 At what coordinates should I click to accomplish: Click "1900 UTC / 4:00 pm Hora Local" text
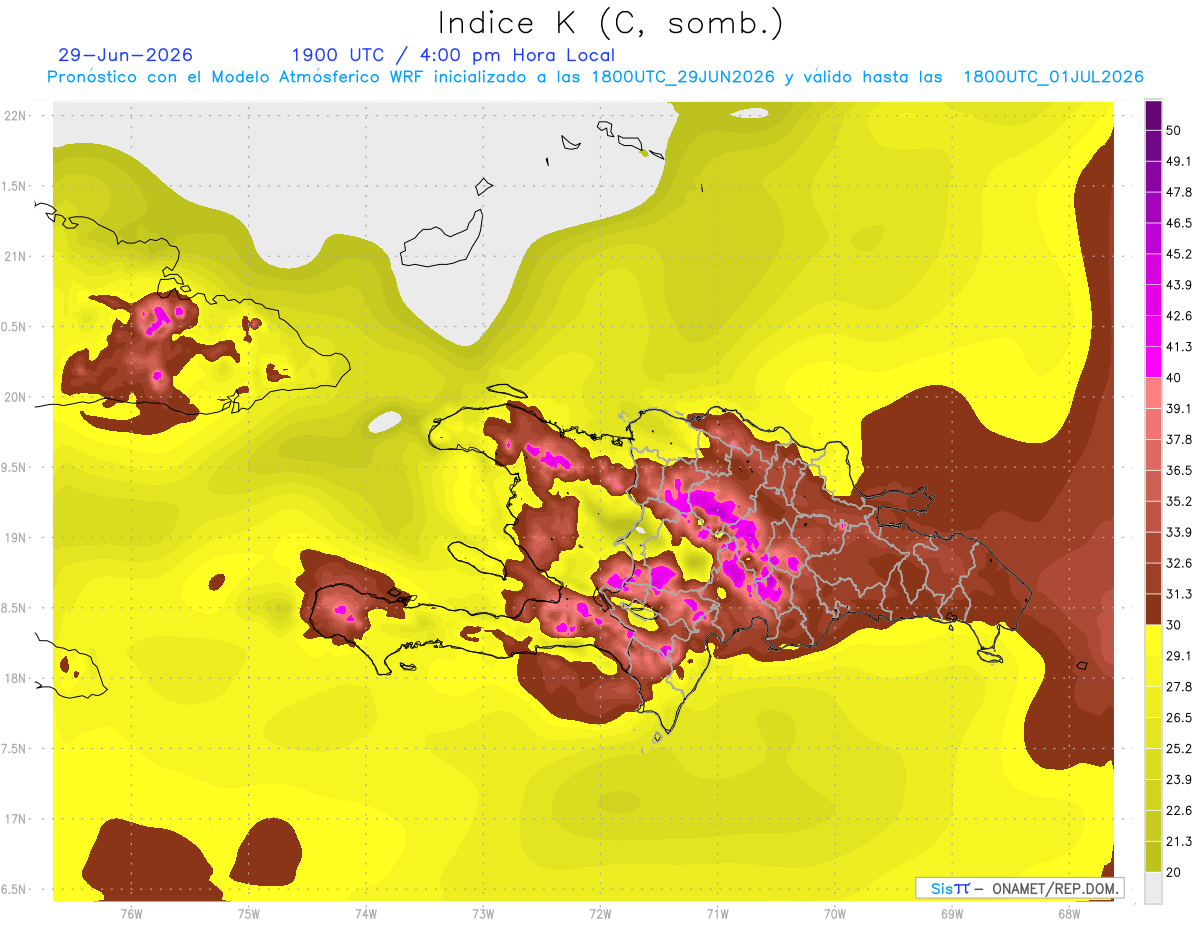(453, 55)
